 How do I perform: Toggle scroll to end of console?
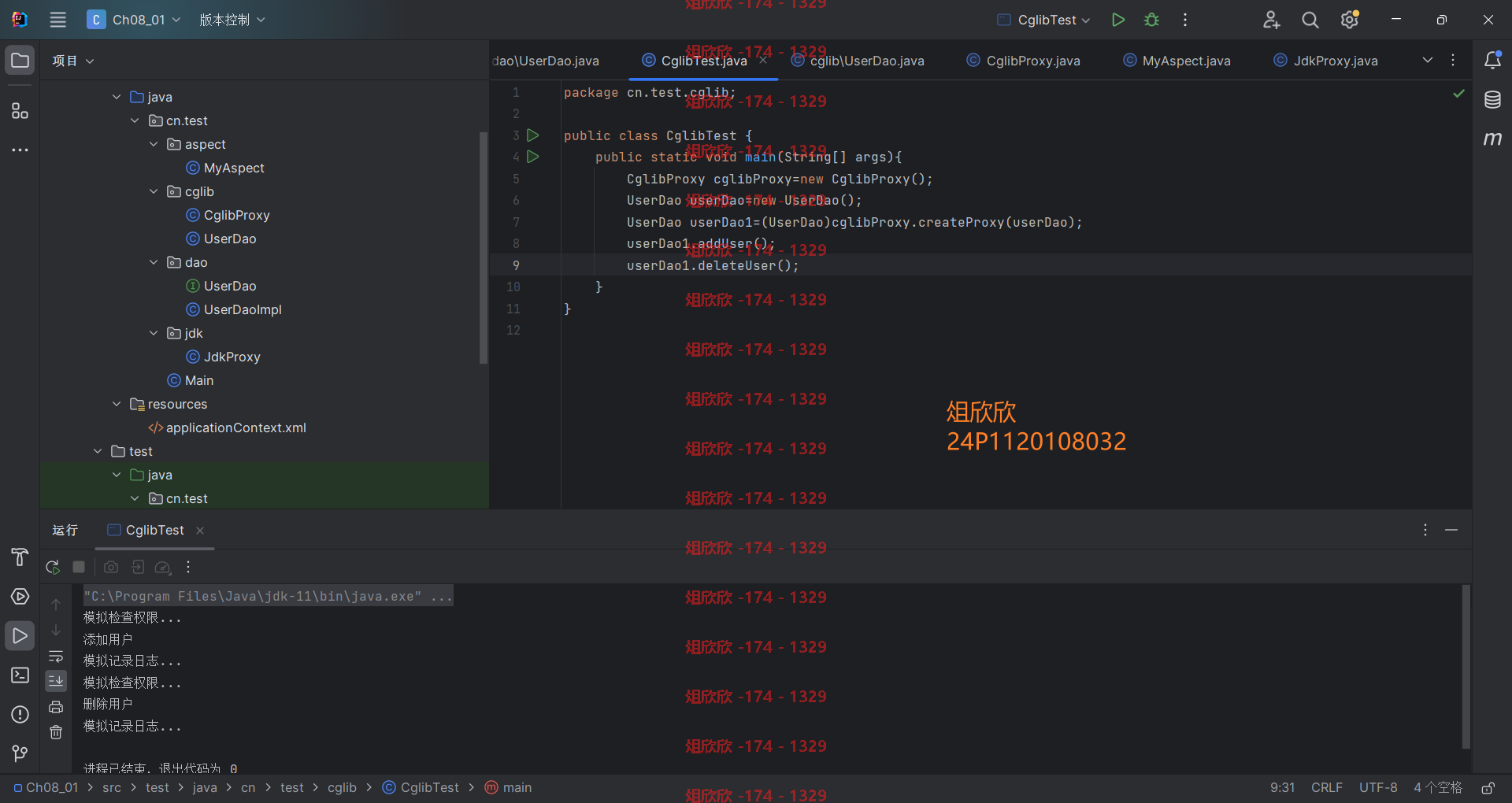(56, 681)
